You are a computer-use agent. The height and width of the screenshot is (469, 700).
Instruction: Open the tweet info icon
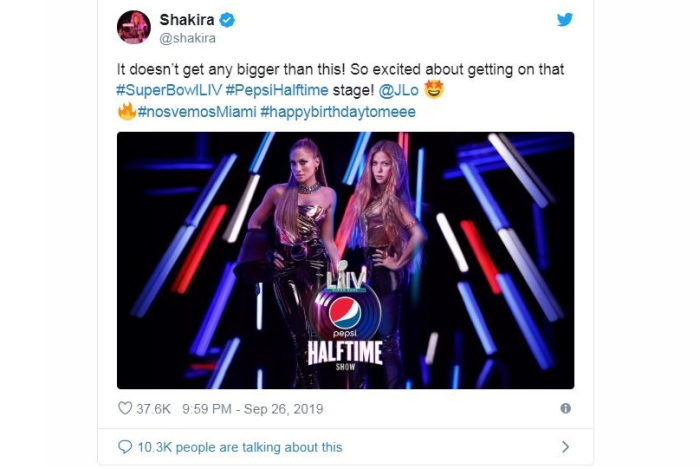click(x=565, y=408)
